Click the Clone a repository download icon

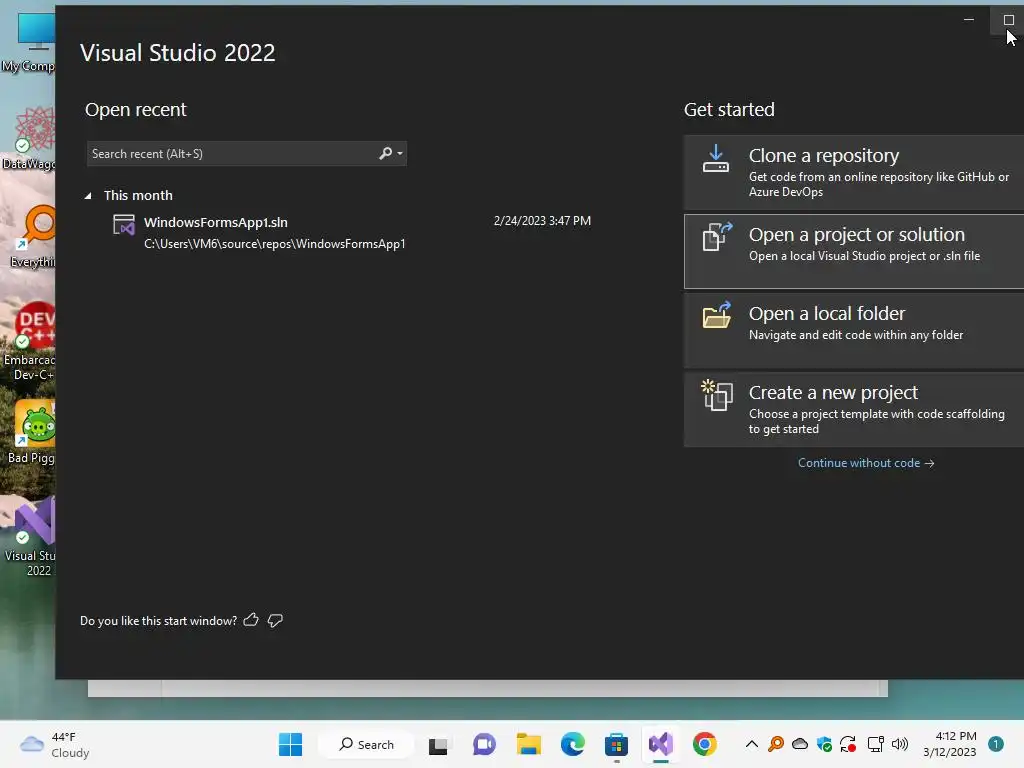tap(716, 159)
